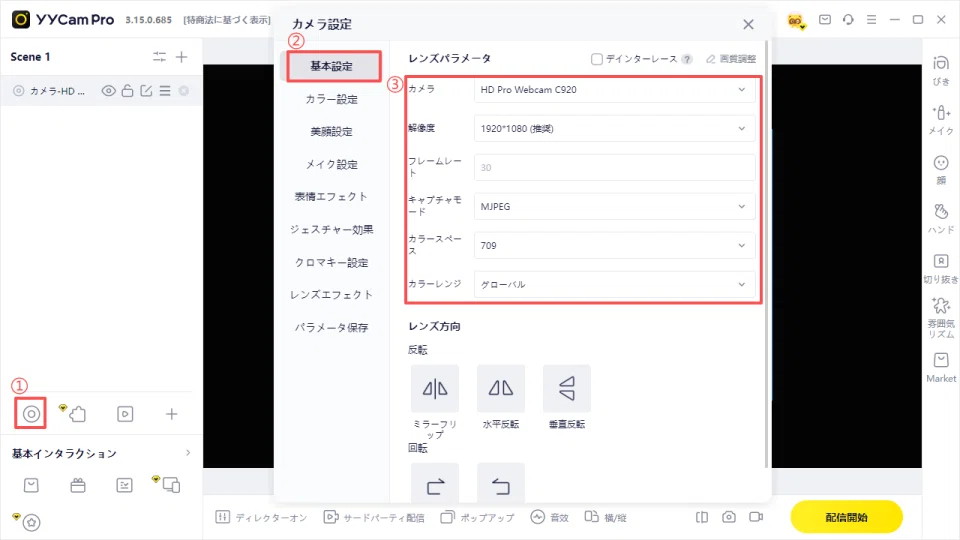Viewport: 960px width, 540px height.
Task: Click the camera settings dialog scrollbar
Action: [767, 254]
